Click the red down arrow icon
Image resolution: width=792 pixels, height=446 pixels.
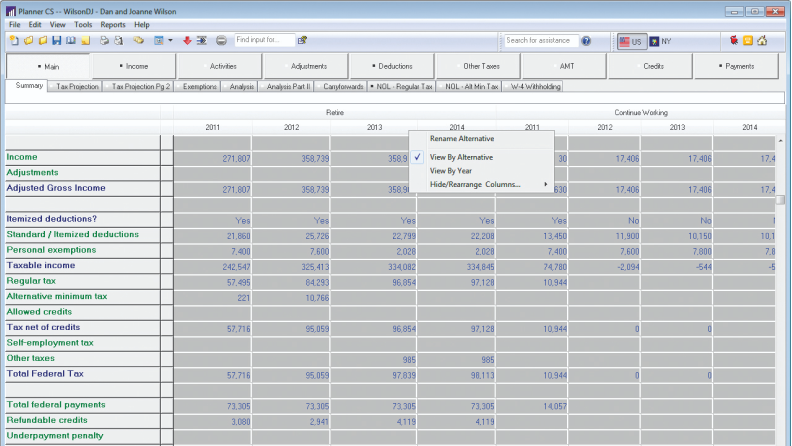point(187,40)
